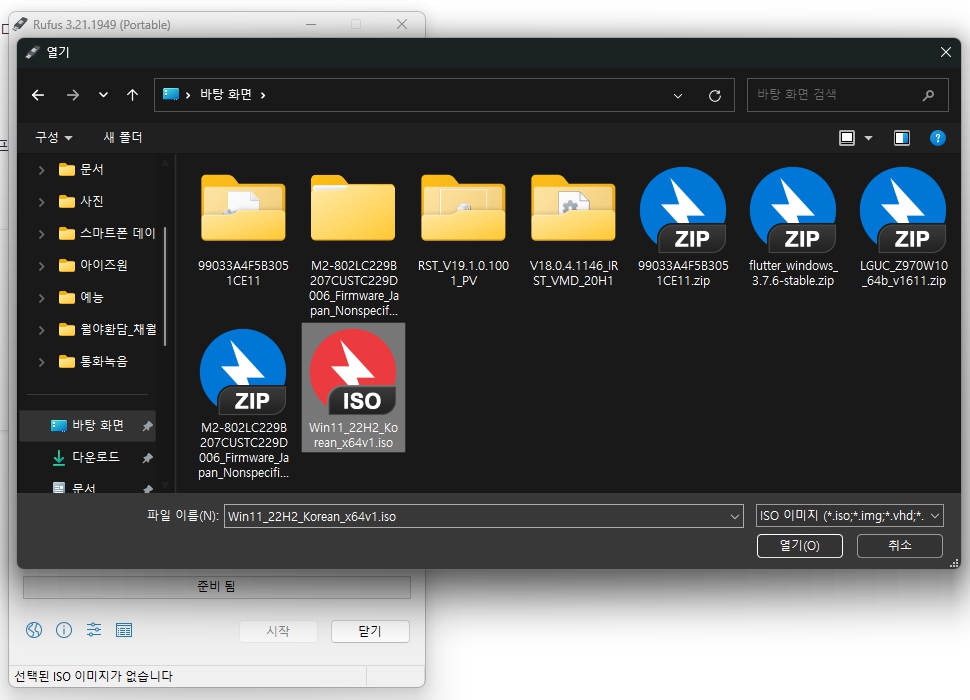Show Rufus log icon

click(x=124, y=630)
